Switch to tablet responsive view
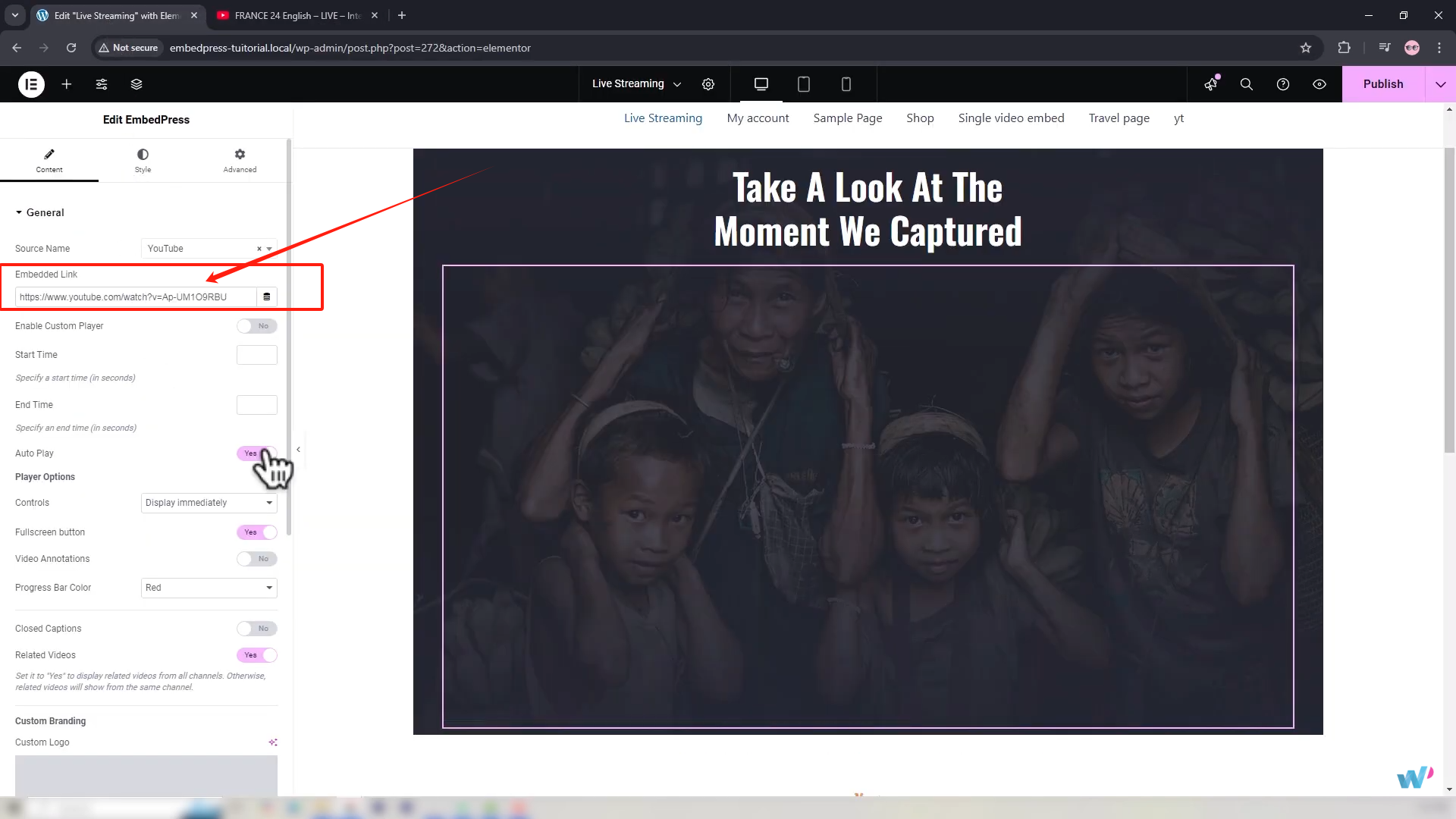Image resolution: width=1456 pixels, height=819 pixels. [x=804, y=84]
